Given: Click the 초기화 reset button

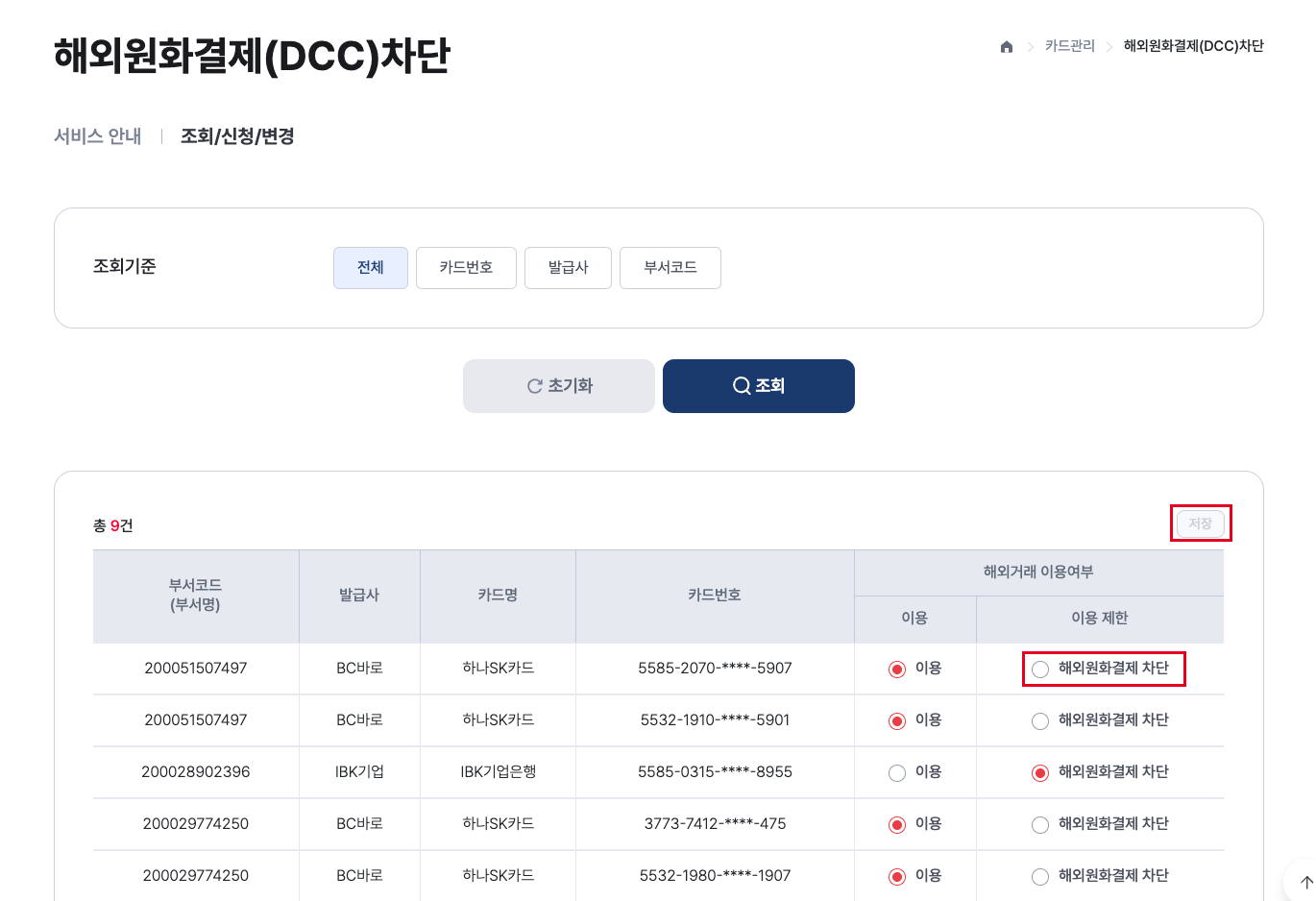Looking at the screenshot, I should [x=559, y=386].
